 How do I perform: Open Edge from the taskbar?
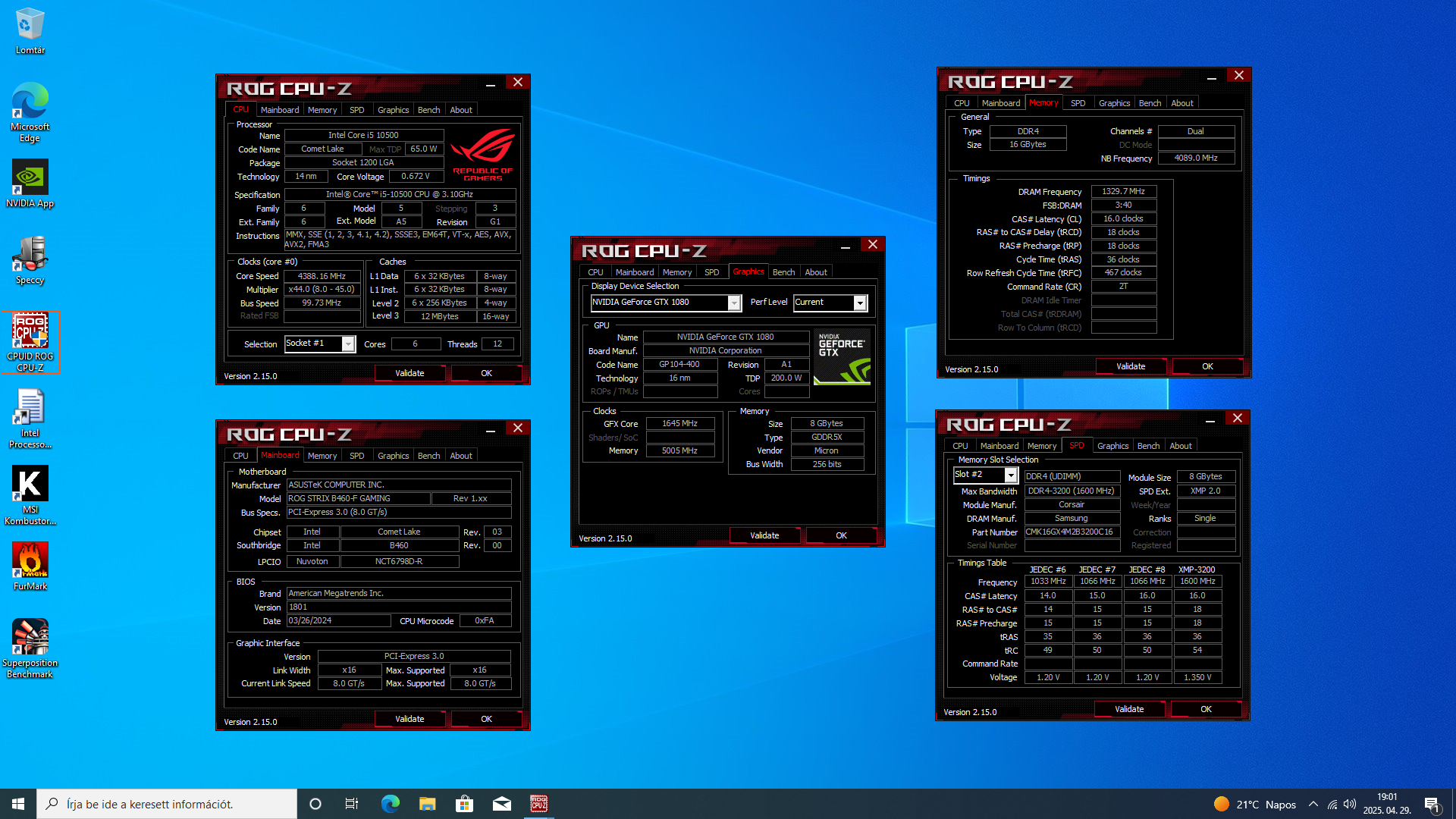pyautogui.click(x=390, y=804)
